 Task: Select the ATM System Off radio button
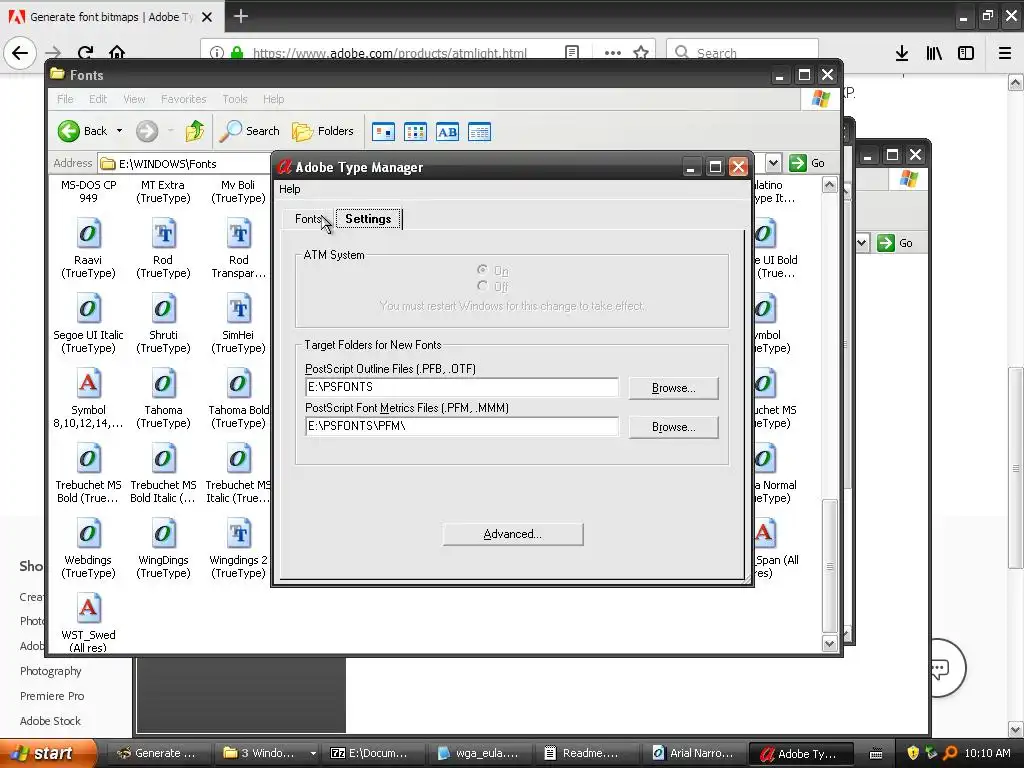click(482, 285)
